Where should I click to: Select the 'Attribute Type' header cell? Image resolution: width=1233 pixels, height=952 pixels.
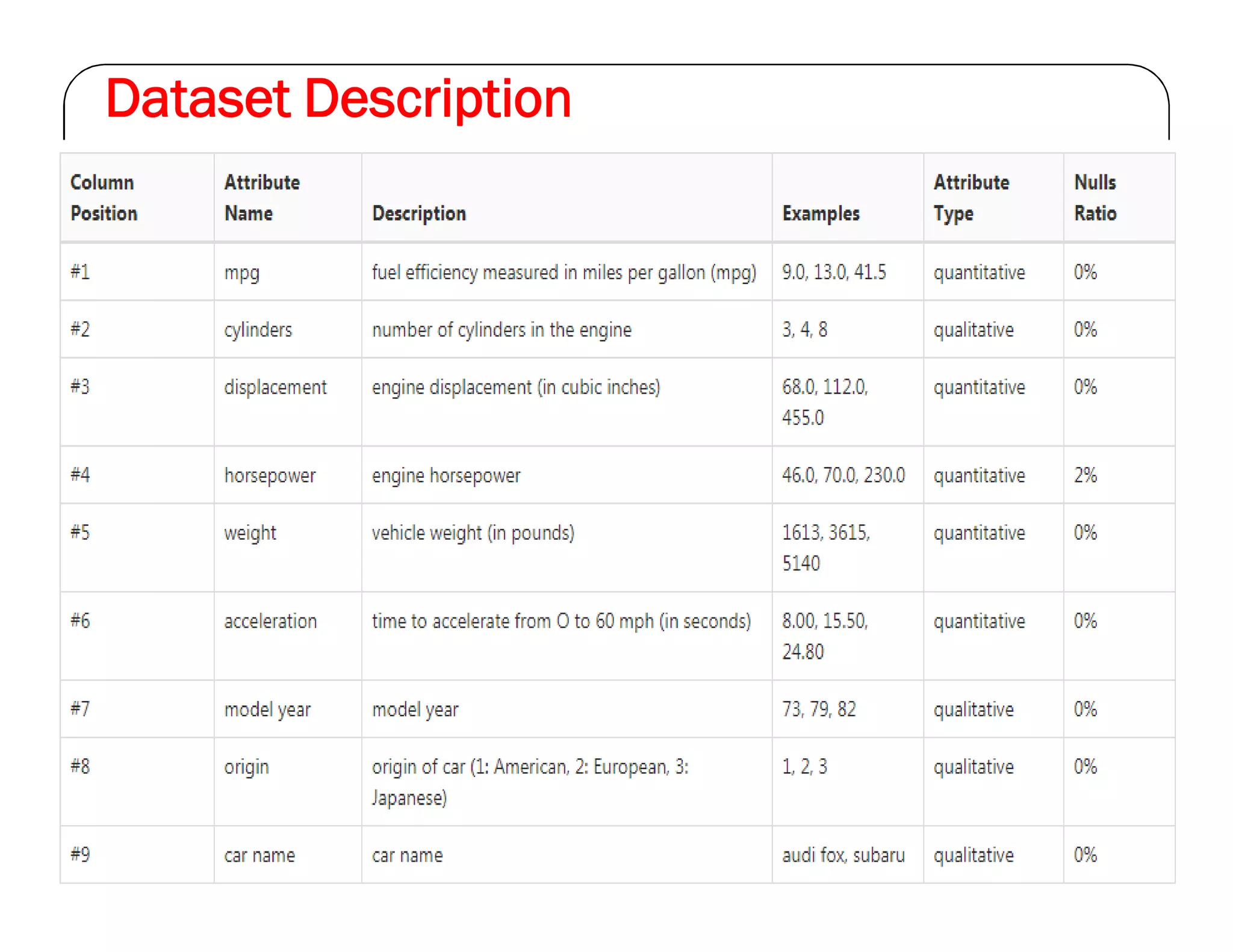point(993,197)
